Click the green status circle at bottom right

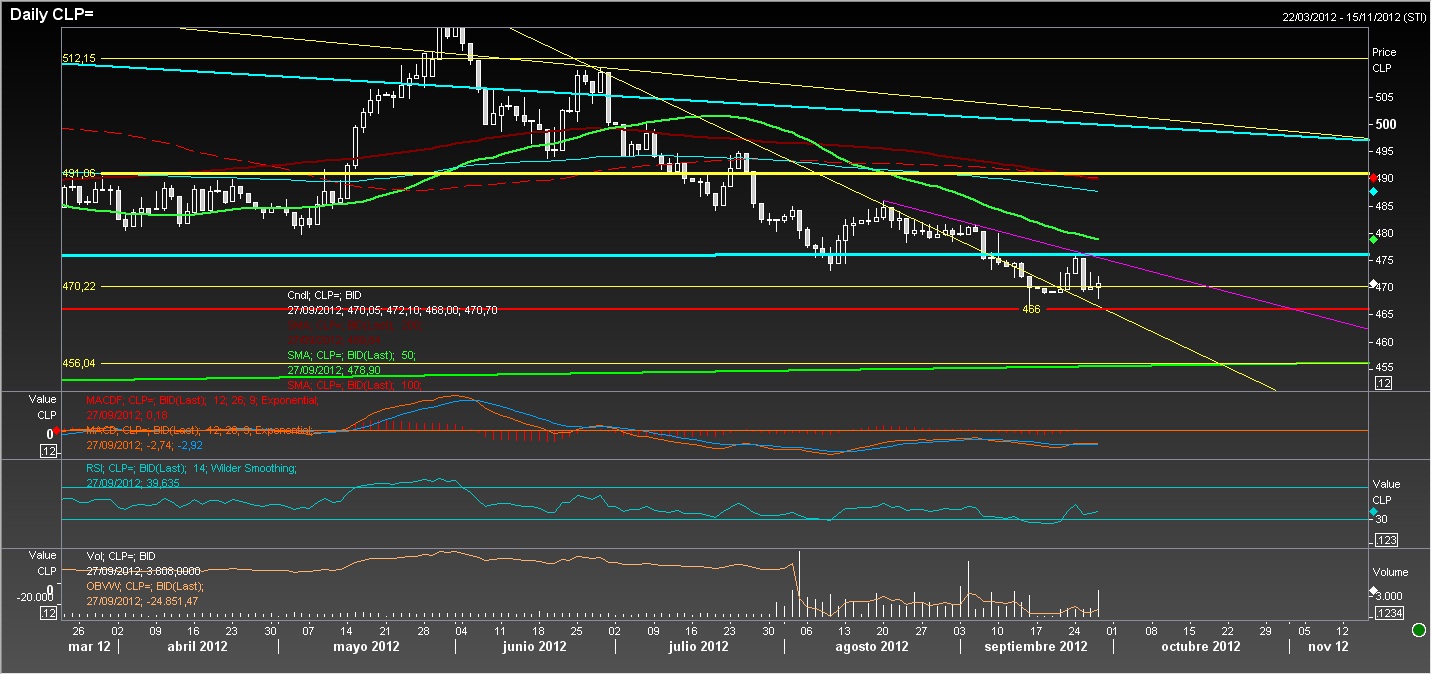[x=1418, y=630]
